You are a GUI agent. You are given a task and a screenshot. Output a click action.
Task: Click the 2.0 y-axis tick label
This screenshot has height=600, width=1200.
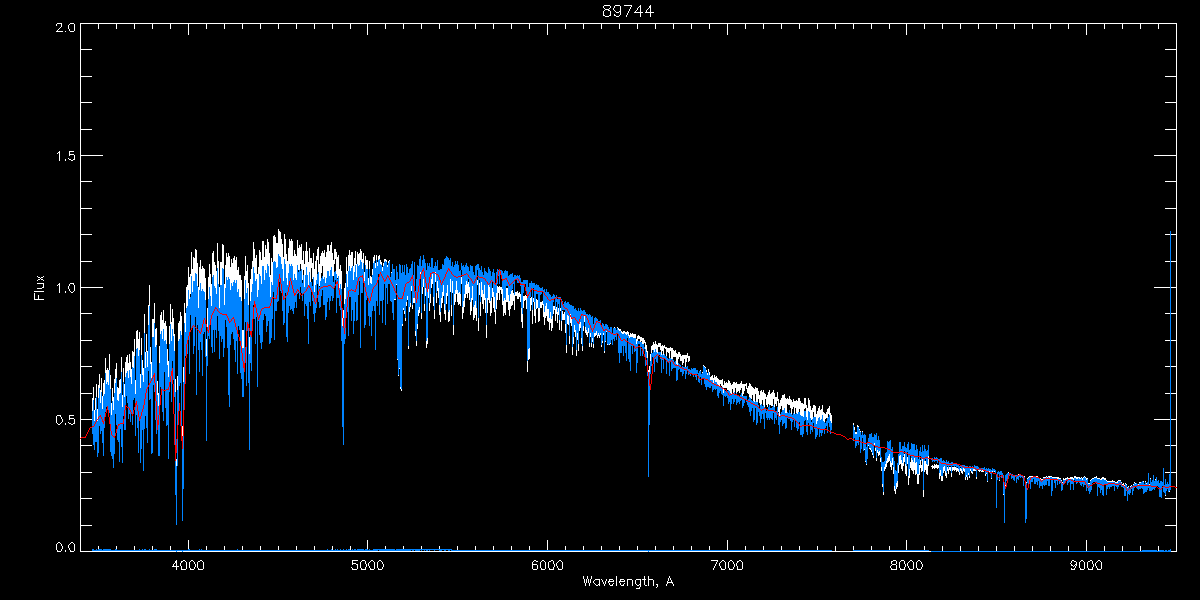pyautogui.click(x=66, y=28)
